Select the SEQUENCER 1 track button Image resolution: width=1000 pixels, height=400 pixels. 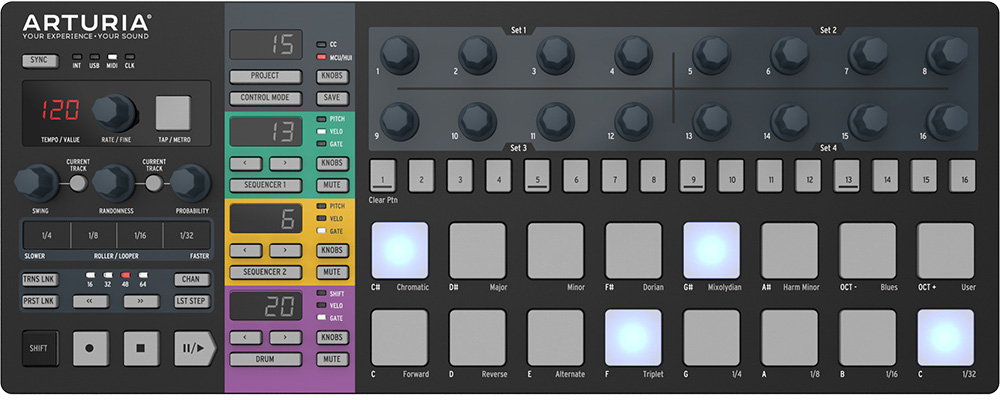[x=265, y=185]
